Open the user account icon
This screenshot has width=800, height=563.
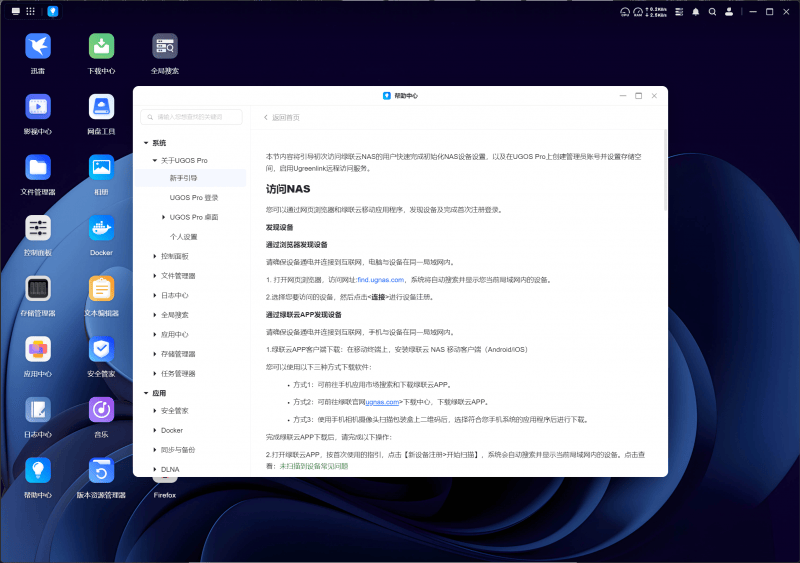pyautogui.click(x=729, y=12)
